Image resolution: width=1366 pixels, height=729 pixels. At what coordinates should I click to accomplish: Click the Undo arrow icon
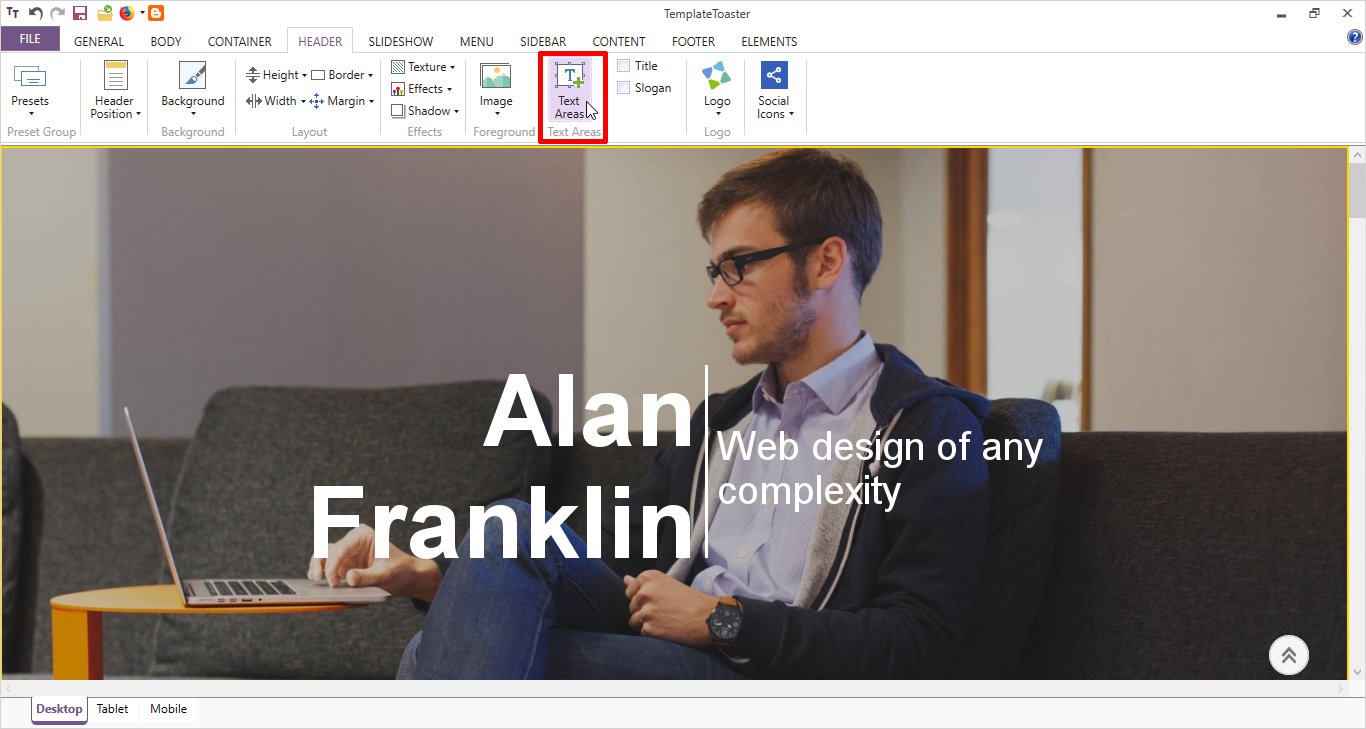(x=36, y=14)
